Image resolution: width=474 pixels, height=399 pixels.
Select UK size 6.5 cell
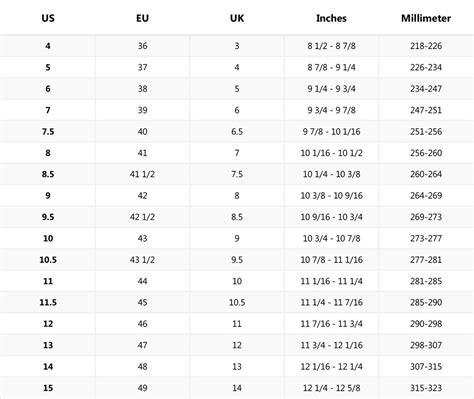237,131
